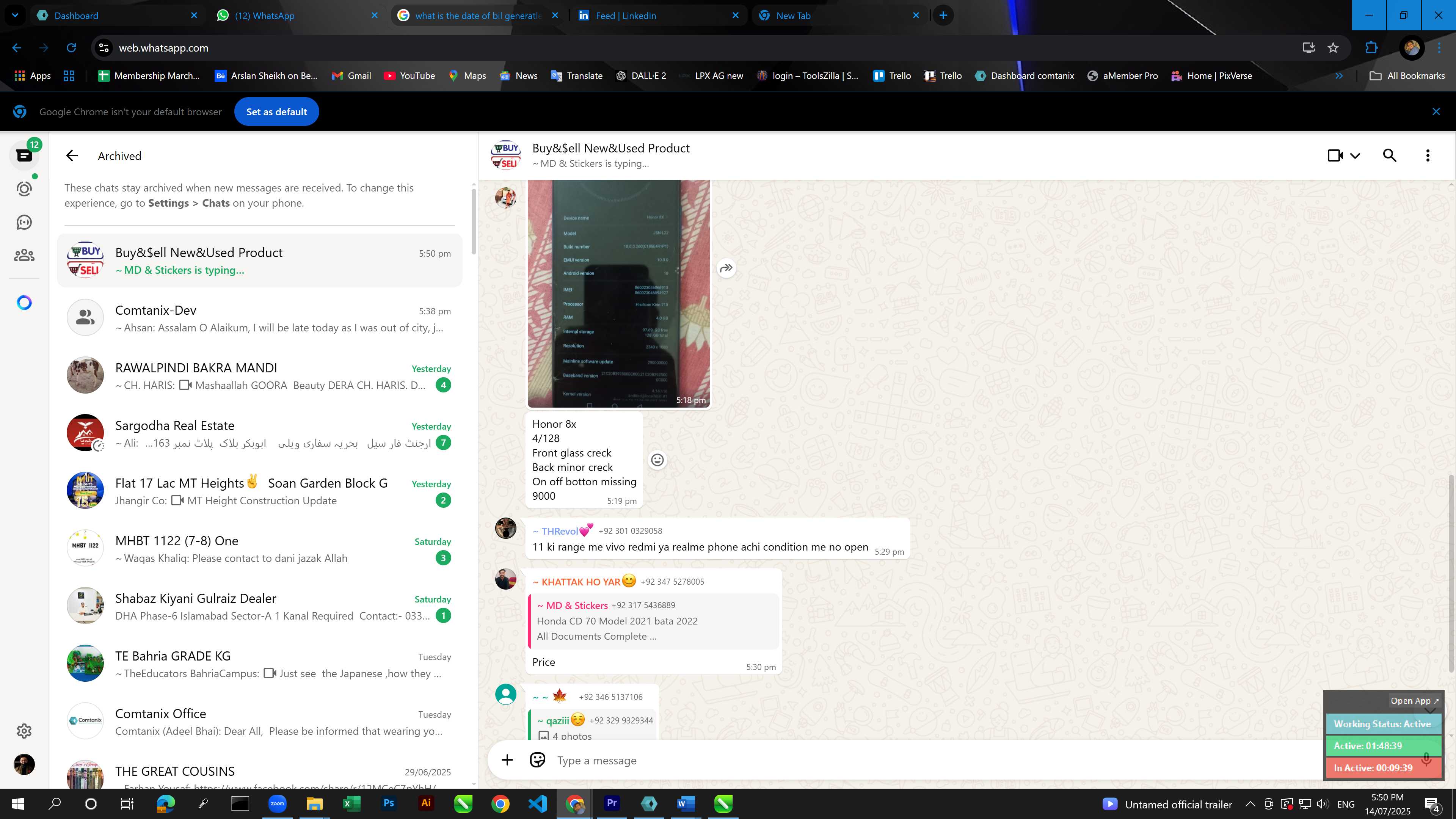Open the All Bookmarks folder
The height and width of the screenshot is (819, 1456).
1407,76
